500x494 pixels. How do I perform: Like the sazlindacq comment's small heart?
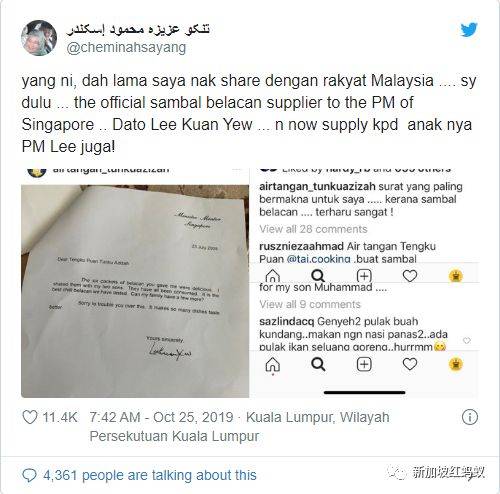(x=467, y=340)
